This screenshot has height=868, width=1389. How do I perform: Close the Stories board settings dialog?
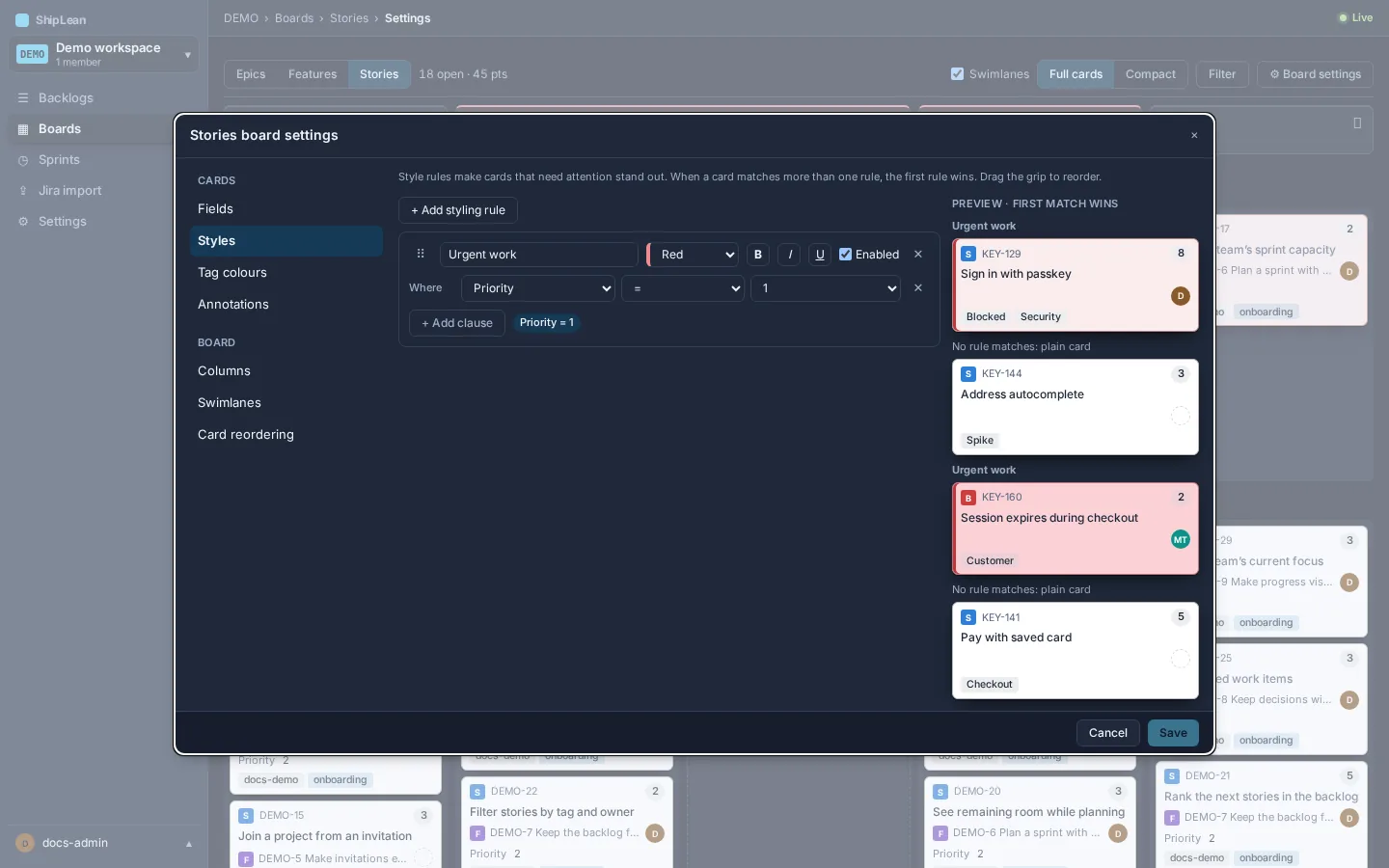[1194, 135]
